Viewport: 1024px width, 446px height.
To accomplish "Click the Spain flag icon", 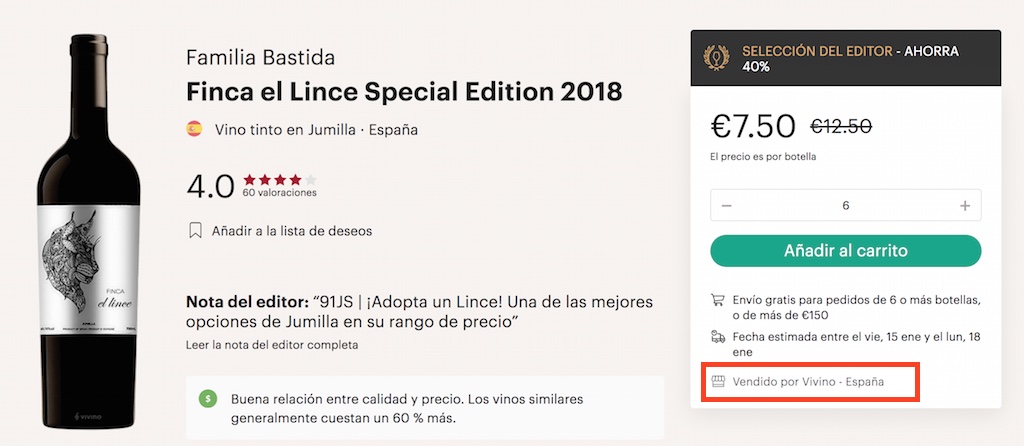I will [195, 129].
